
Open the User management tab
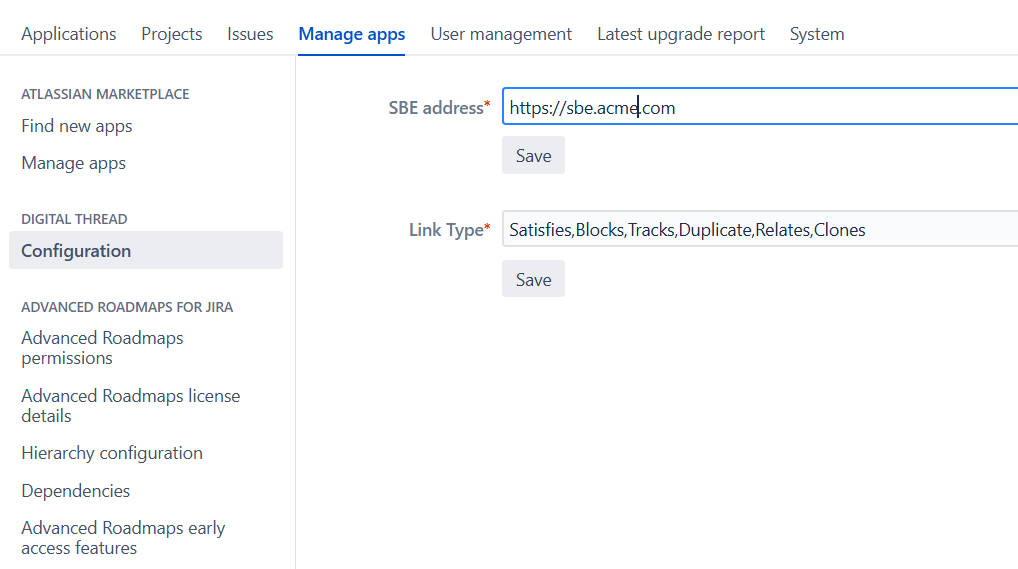[x=501, y=34]
